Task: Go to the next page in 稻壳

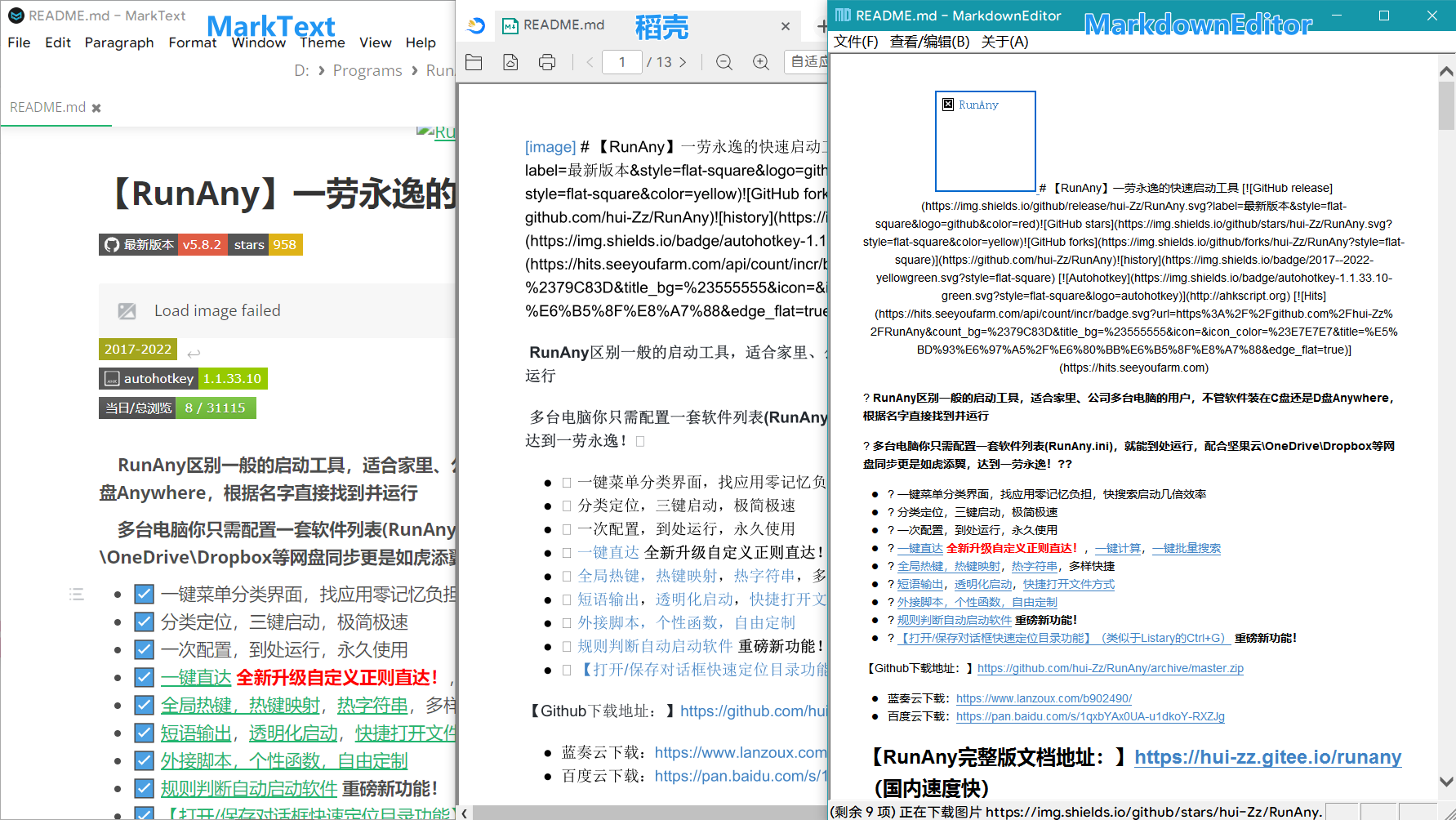Action: pyautogui.click(x=683, y=62)
